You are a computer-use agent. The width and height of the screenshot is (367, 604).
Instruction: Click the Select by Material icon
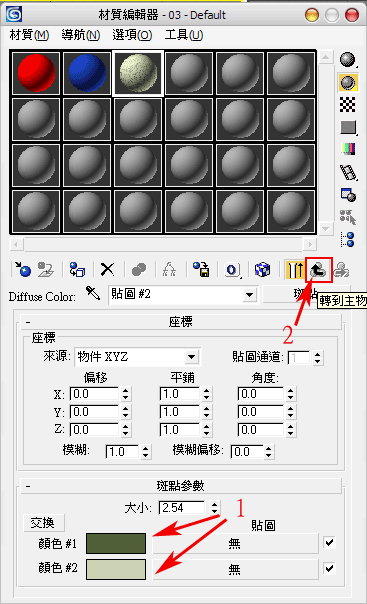[348, 217]
